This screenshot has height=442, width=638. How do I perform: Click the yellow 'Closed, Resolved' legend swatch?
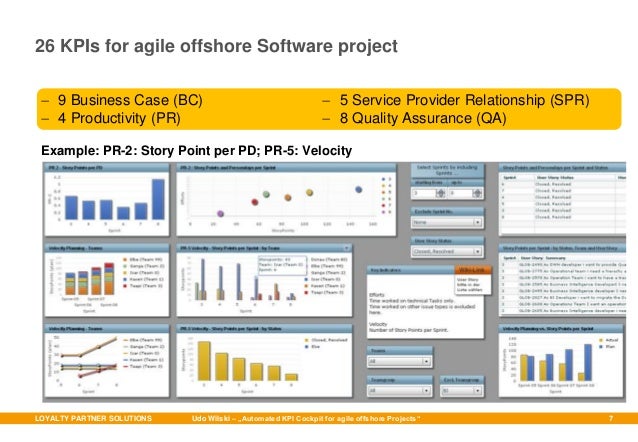point(307,340)
